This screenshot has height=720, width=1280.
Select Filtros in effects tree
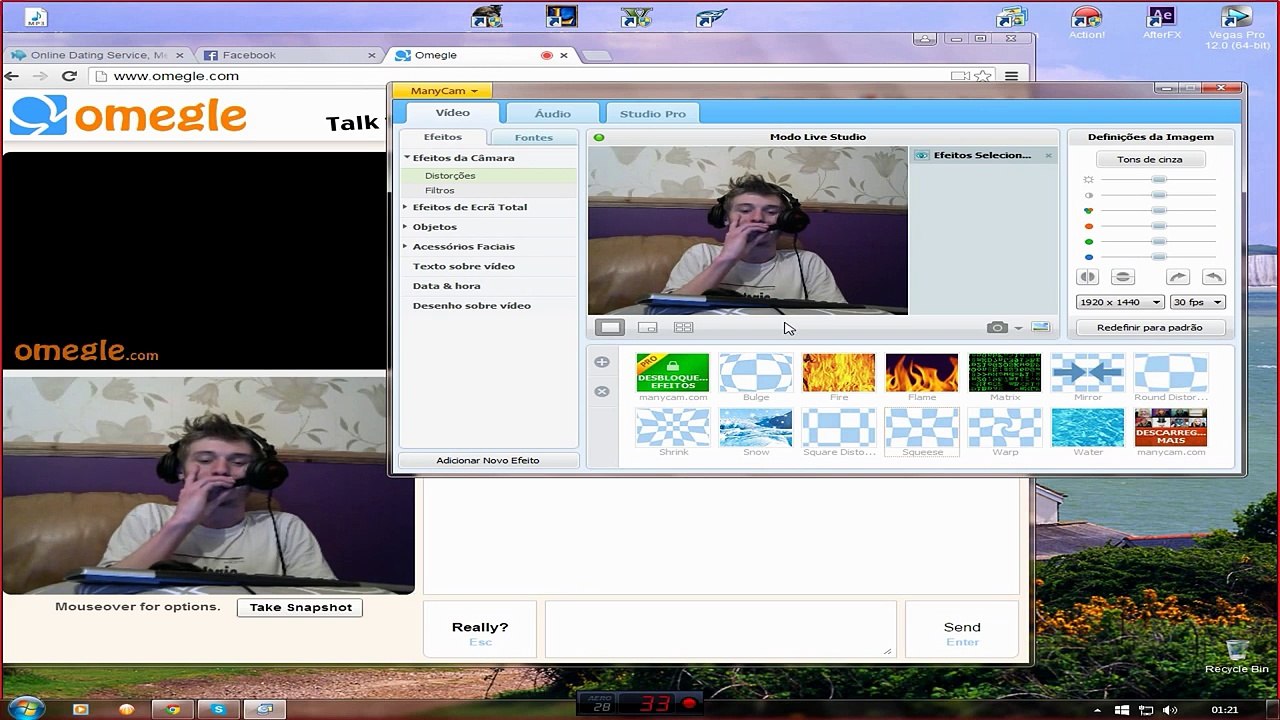440,190
